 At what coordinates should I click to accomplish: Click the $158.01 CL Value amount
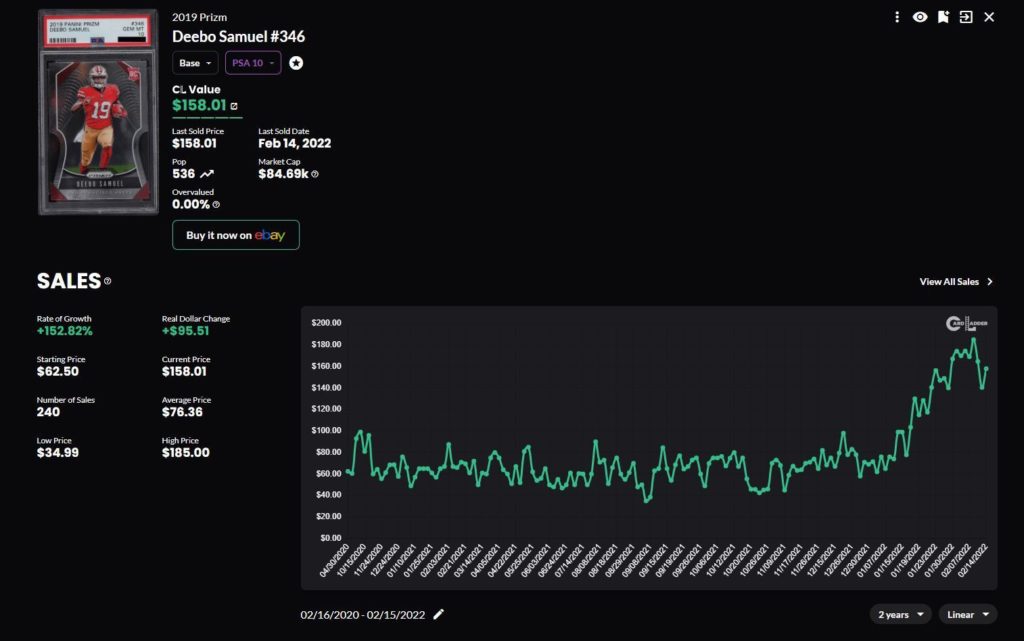[x=199, y=105]
